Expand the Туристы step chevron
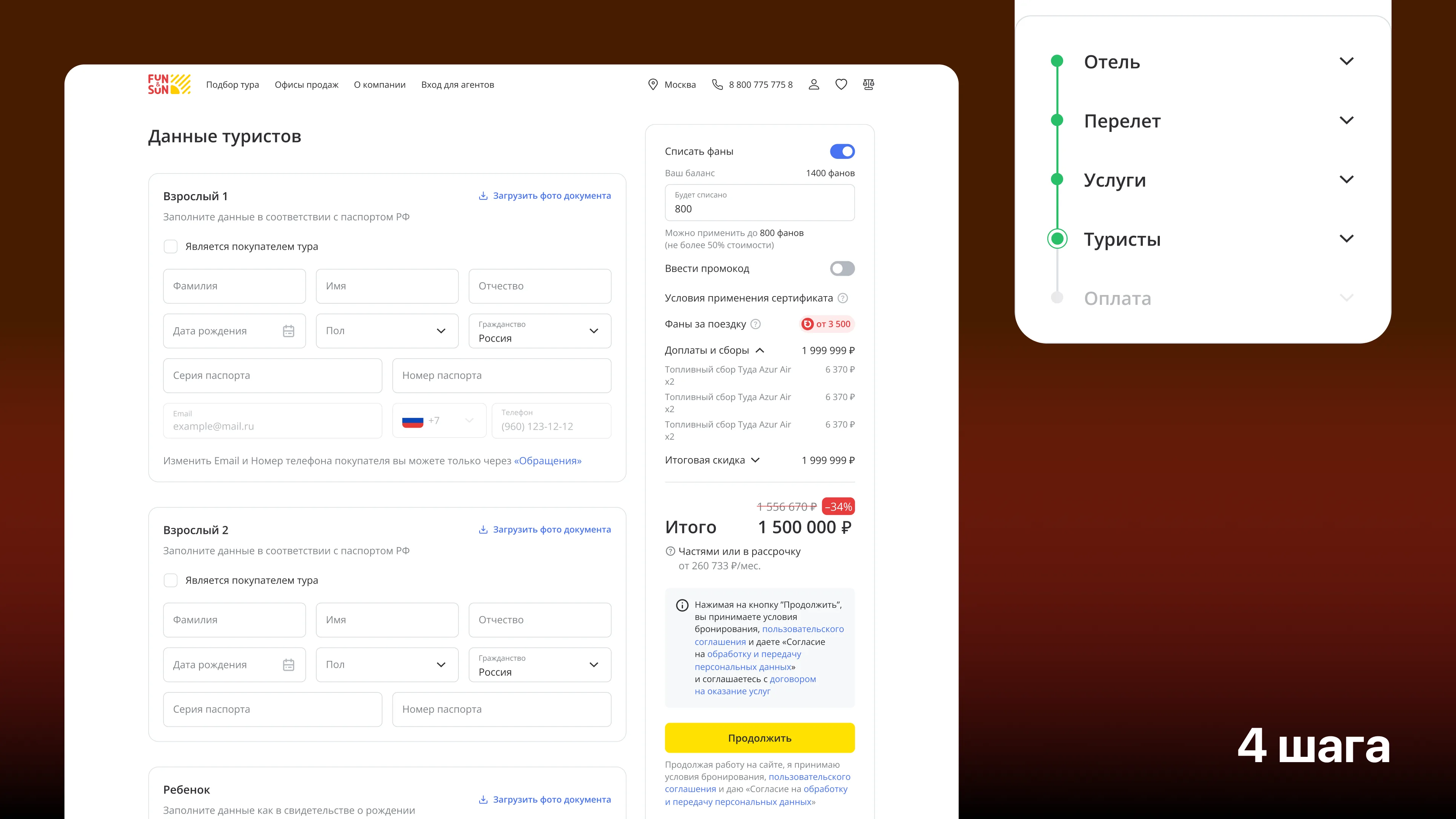The height and width of the screenshot is (819, 1456). (x=1347, y=238)
